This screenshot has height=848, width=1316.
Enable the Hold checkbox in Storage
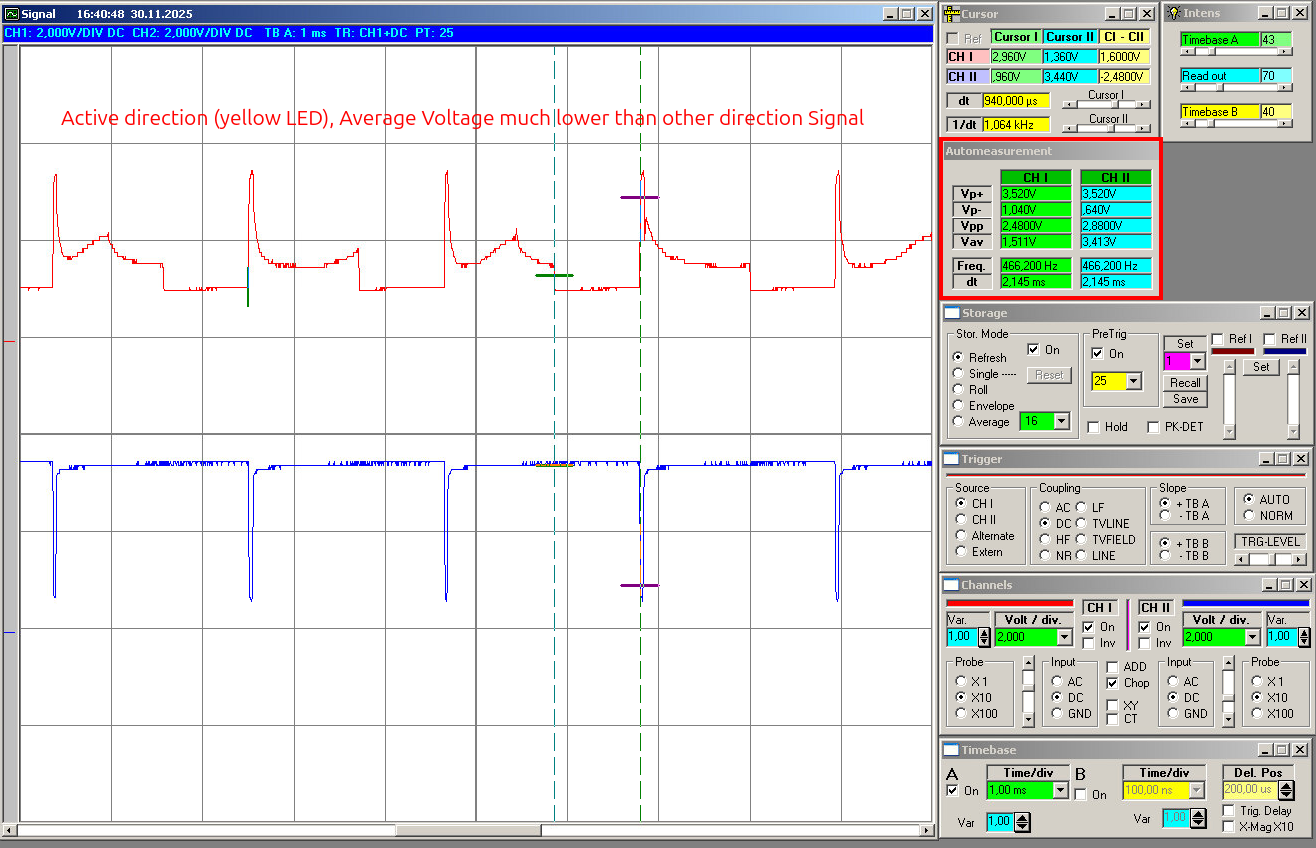click(1094, 427)
